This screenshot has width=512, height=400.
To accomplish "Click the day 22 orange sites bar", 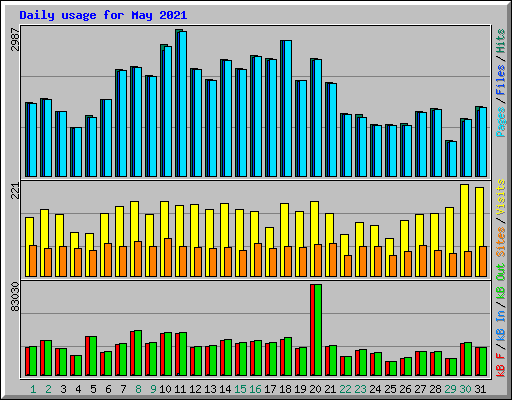I will point(348,266).
